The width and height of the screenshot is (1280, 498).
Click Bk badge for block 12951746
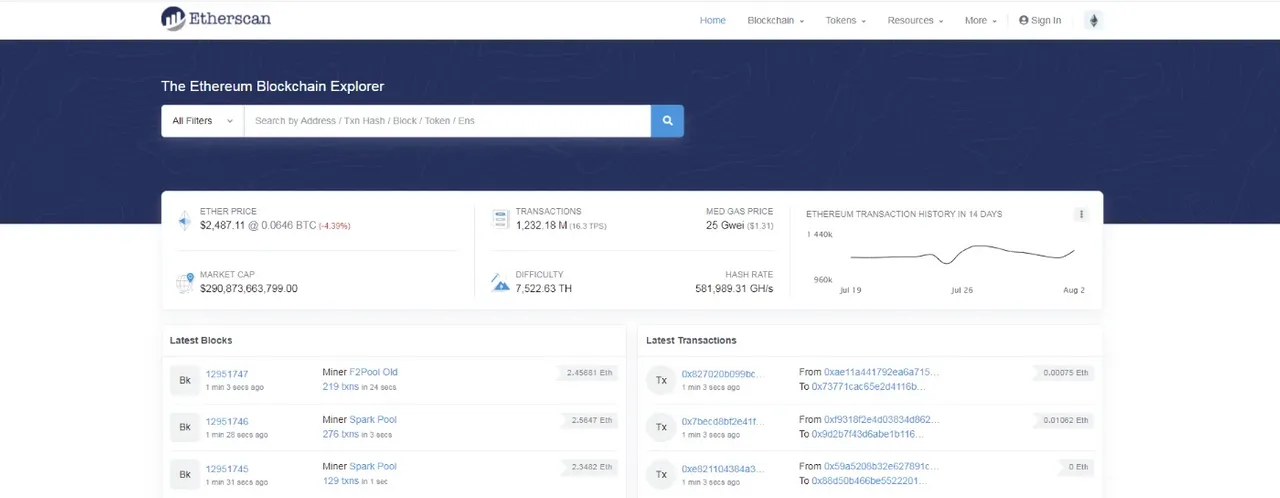pyautogui.click(x=185, y=427)
